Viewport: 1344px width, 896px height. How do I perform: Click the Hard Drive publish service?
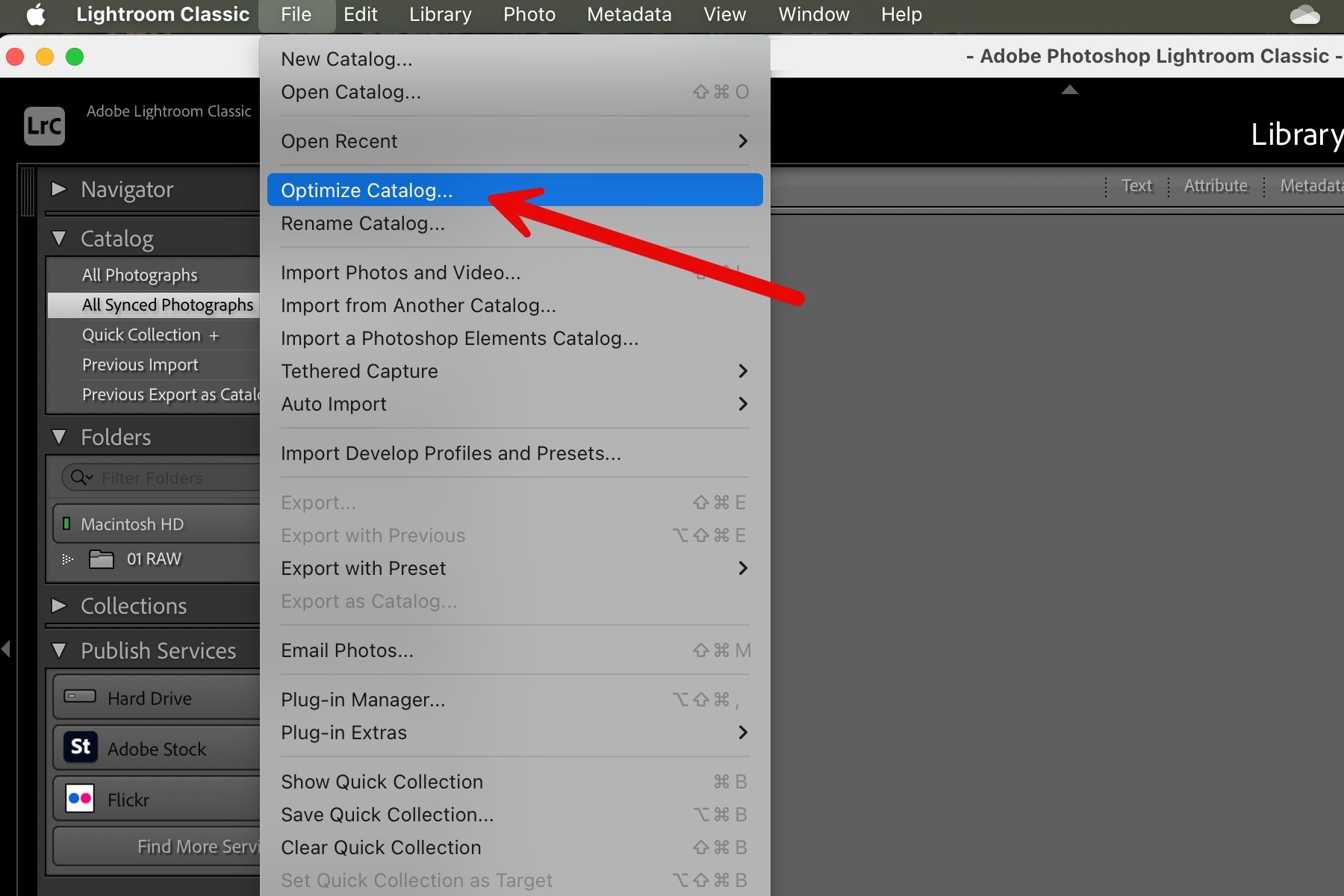pyautogui.click(x=157, y=698)
